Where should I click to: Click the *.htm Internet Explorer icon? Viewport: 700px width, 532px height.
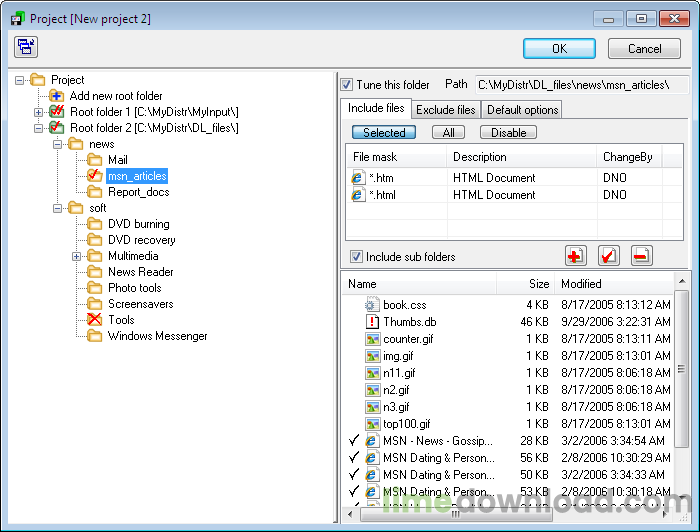[x=358, y=178]
